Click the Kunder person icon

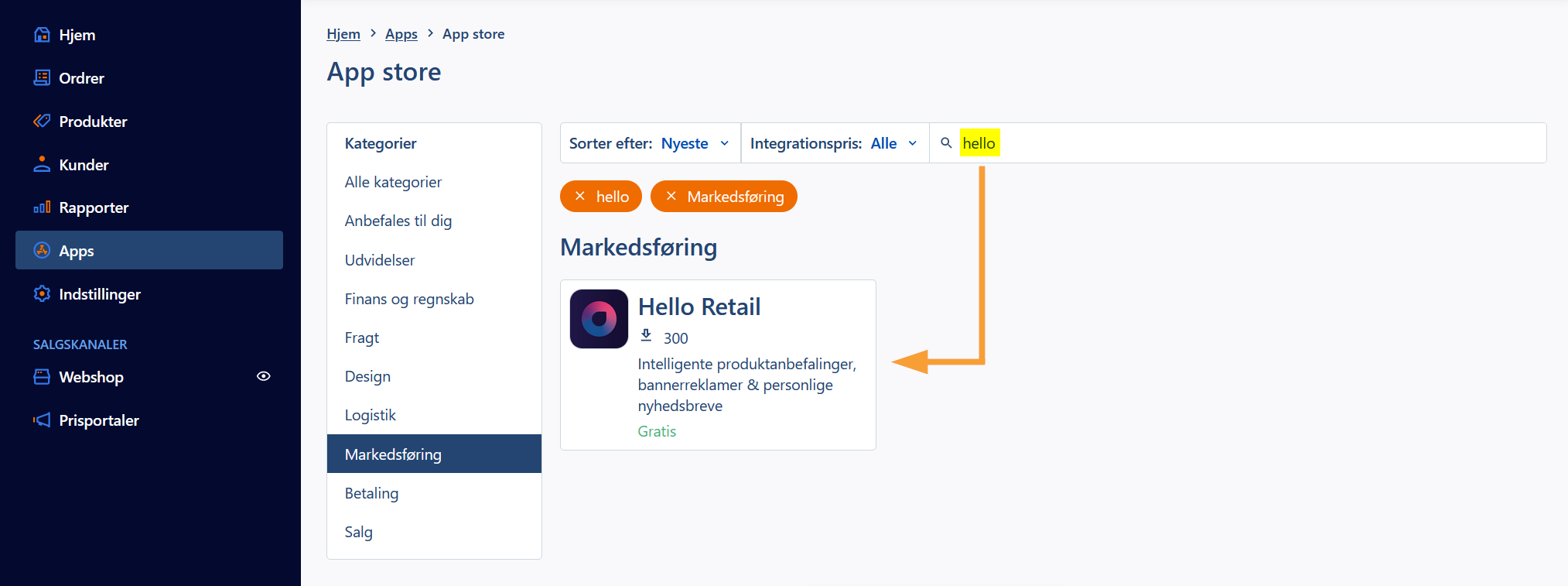coord(42,164)
